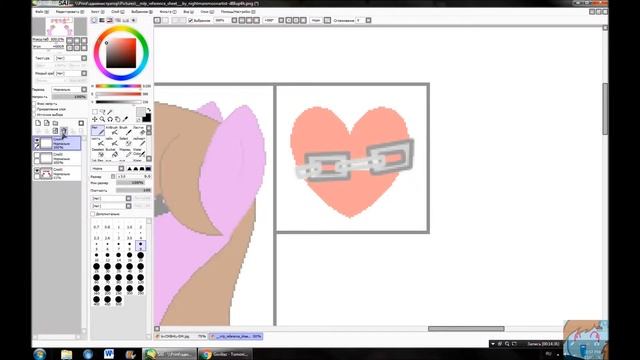The height and width of the screenshot is (360, 640).
Task: Open the stabilizer value dropdown
Action: 368,20
